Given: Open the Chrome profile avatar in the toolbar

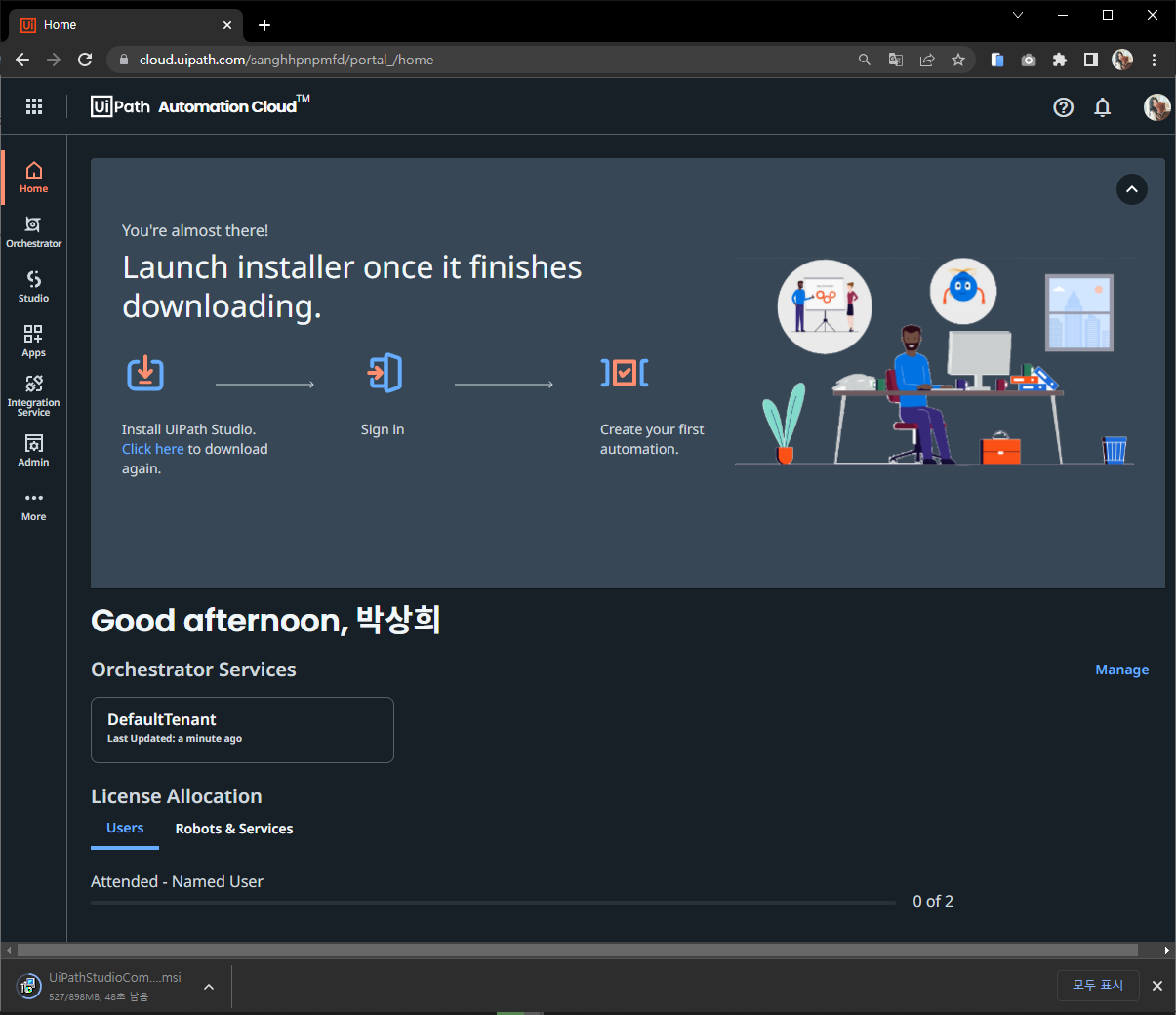Looking at the screenshot, I should pos(1122,60).
